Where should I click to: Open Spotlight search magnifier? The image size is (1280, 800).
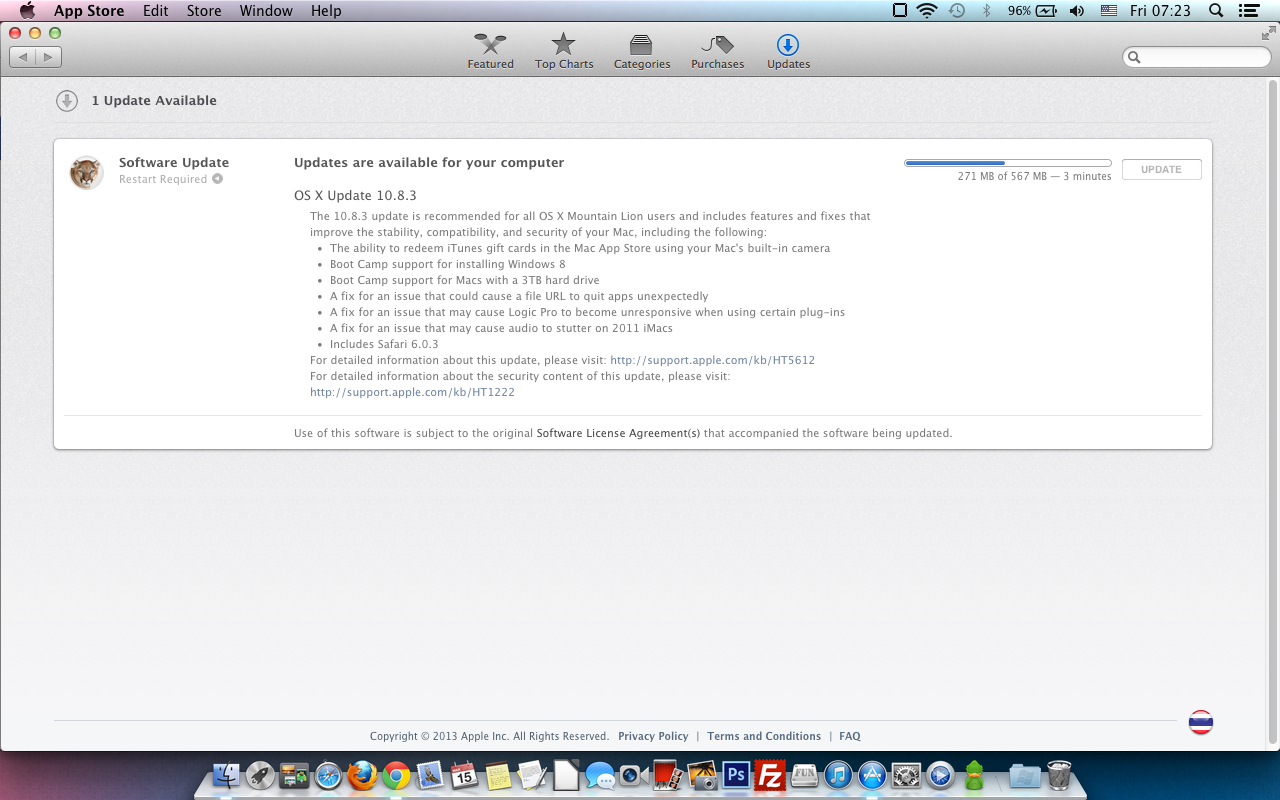pyautogui.click(x=1216, y=11)
